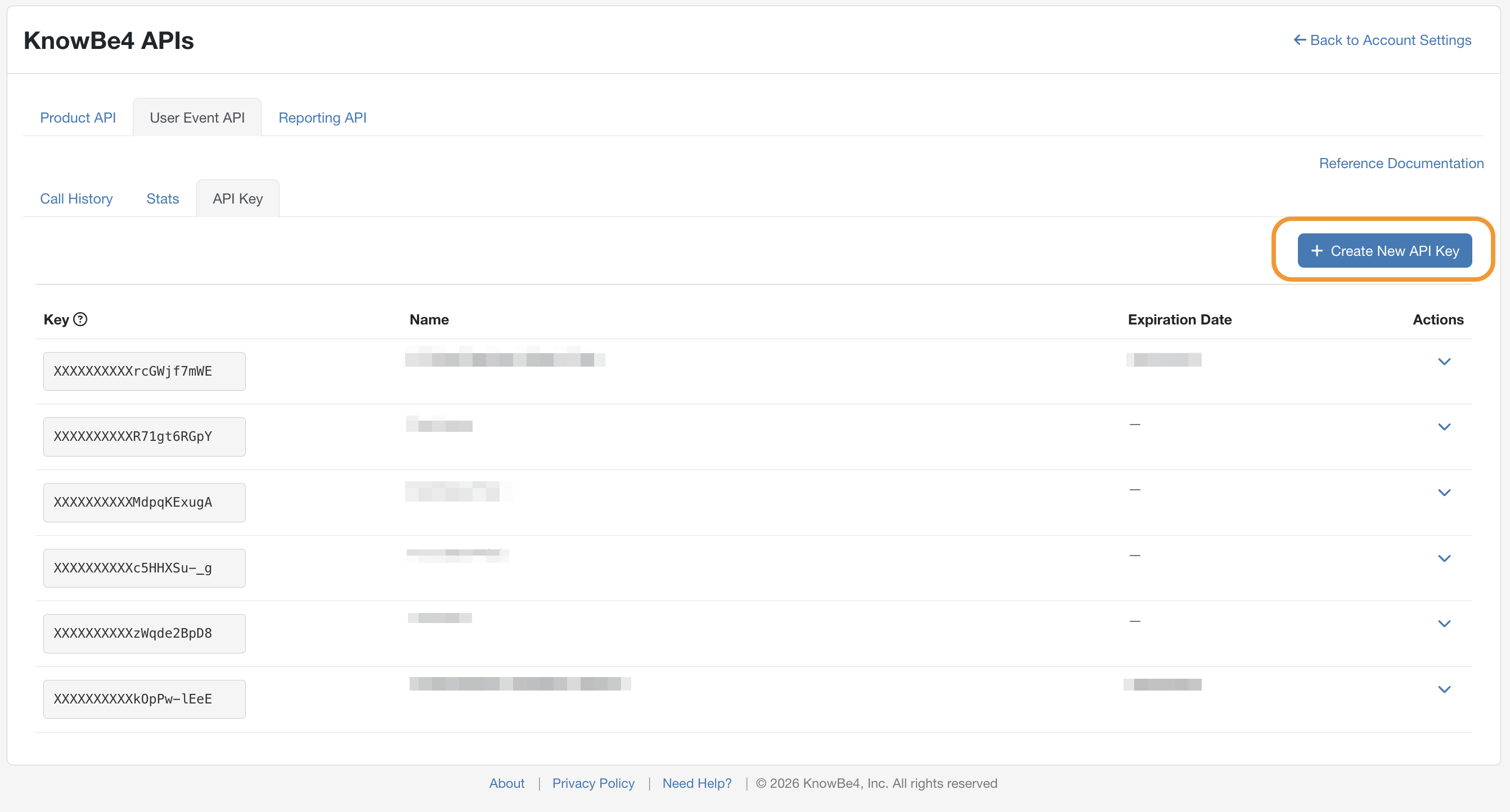Screen dimensions: 1510x812
Task: Expand actions for key ending rcGWjf7mWE
Action: pos(1444,362)
